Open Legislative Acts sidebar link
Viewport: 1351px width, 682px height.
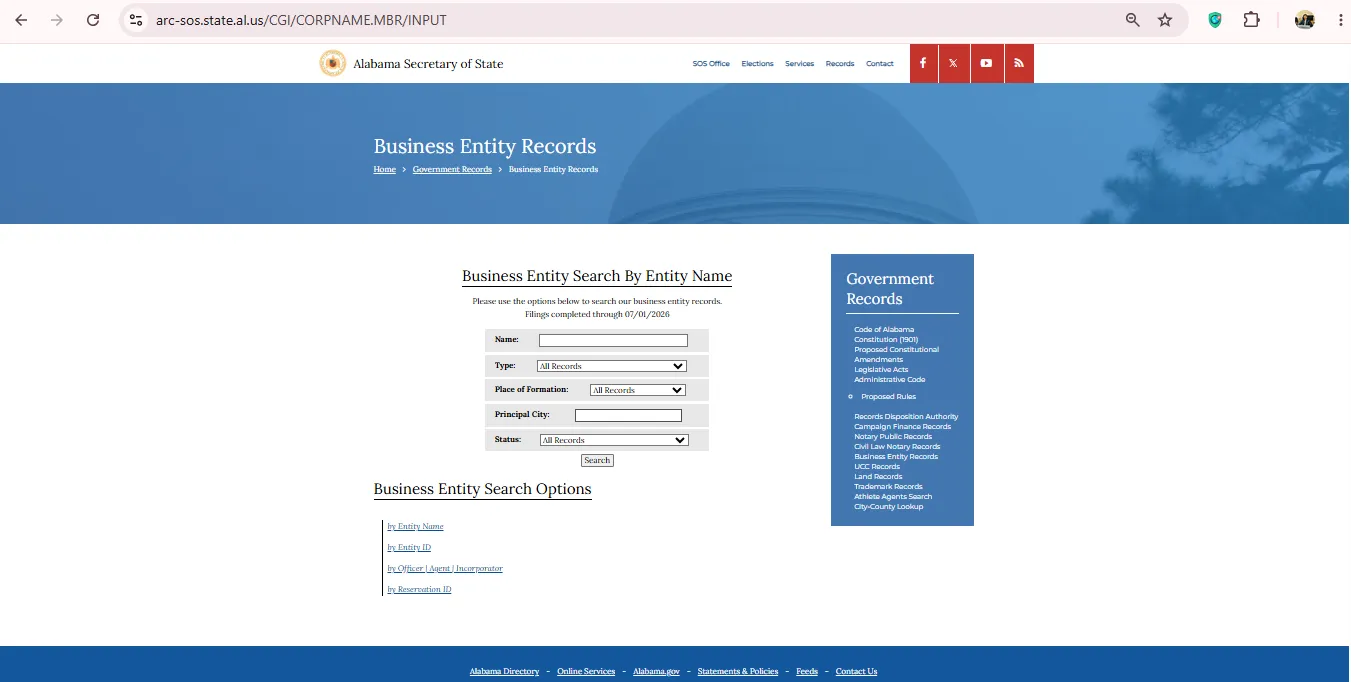coord(881,370)
